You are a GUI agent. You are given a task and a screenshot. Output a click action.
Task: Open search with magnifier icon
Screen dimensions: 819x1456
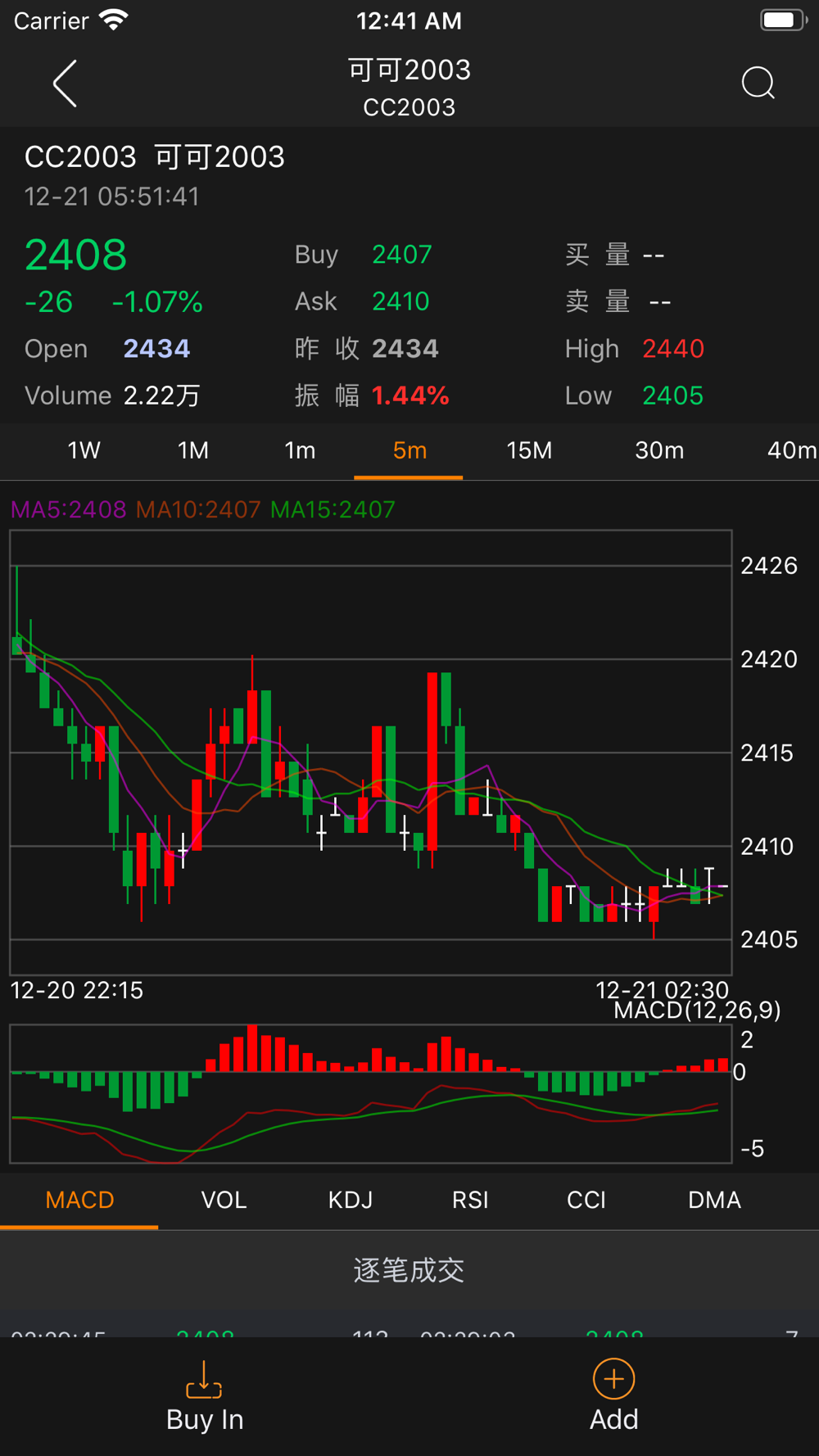coord(758,83)
